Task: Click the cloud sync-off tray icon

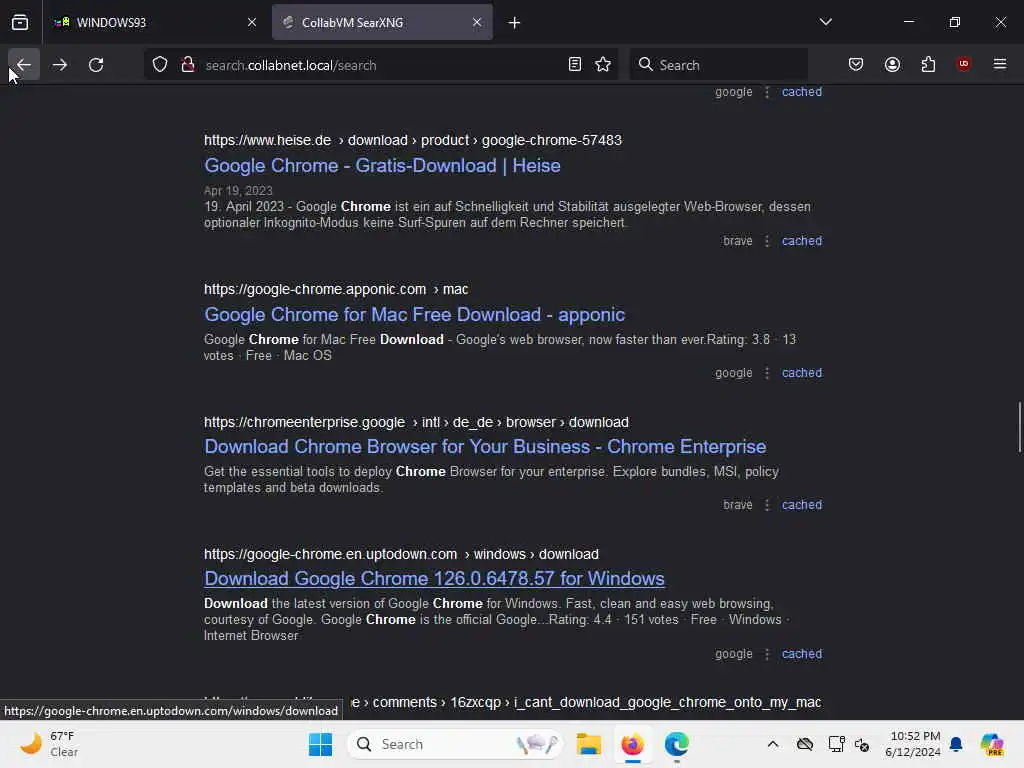Action: coord(805,744)
